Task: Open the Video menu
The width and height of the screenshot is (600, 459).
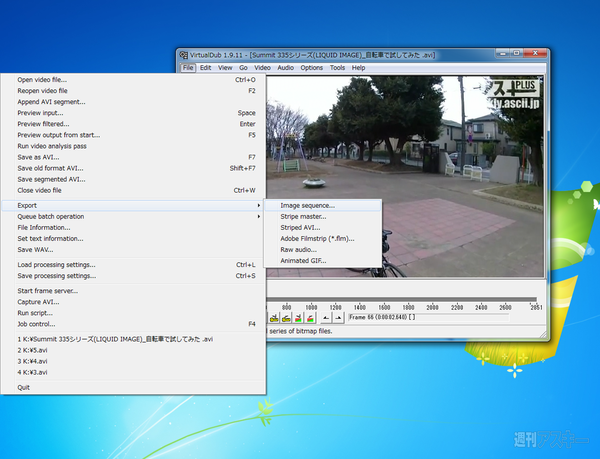Action: 262,68
